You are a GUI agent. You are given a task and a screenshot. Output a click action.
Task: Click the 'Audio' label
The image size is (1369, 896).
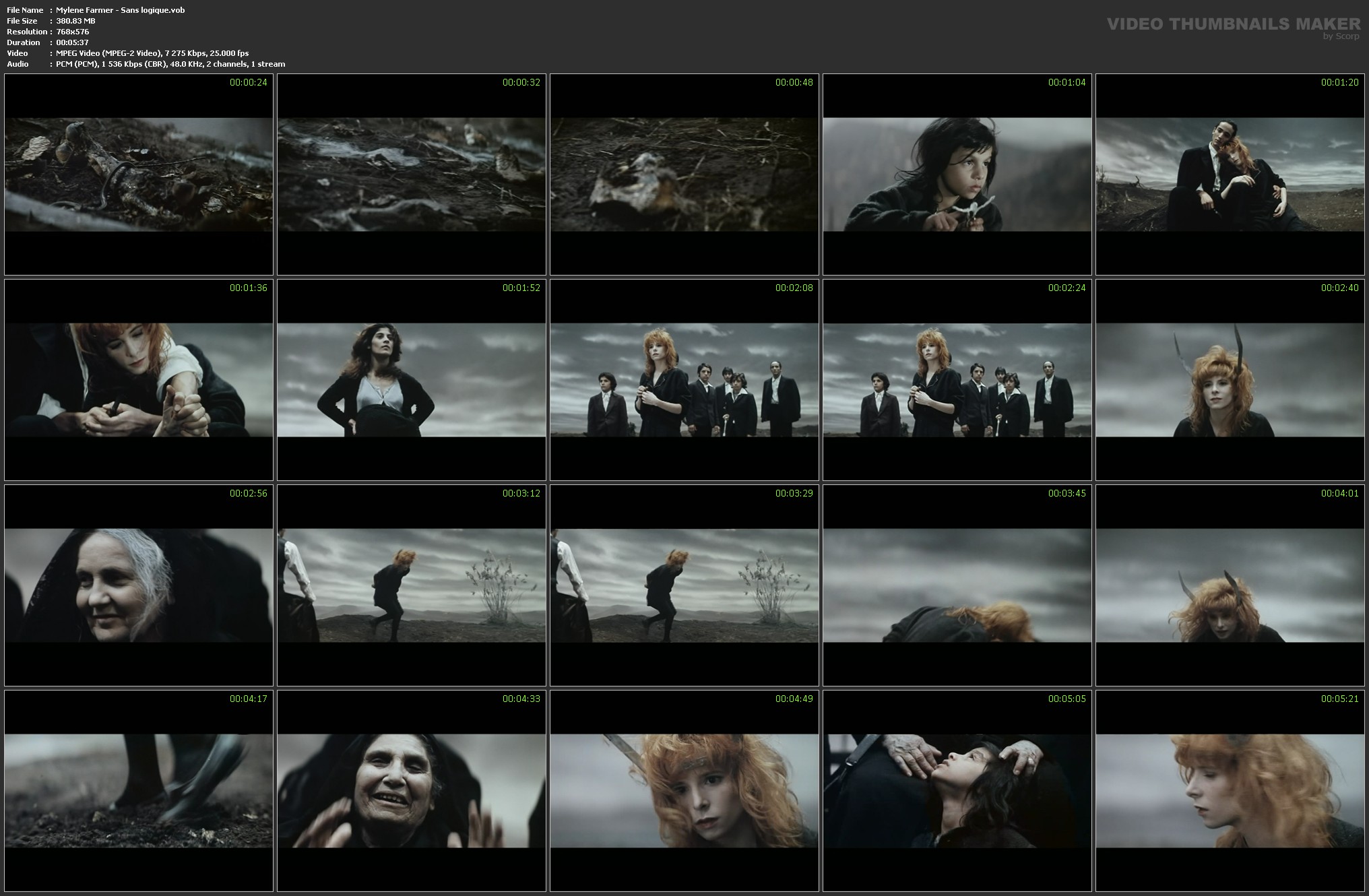pos(18,64)
